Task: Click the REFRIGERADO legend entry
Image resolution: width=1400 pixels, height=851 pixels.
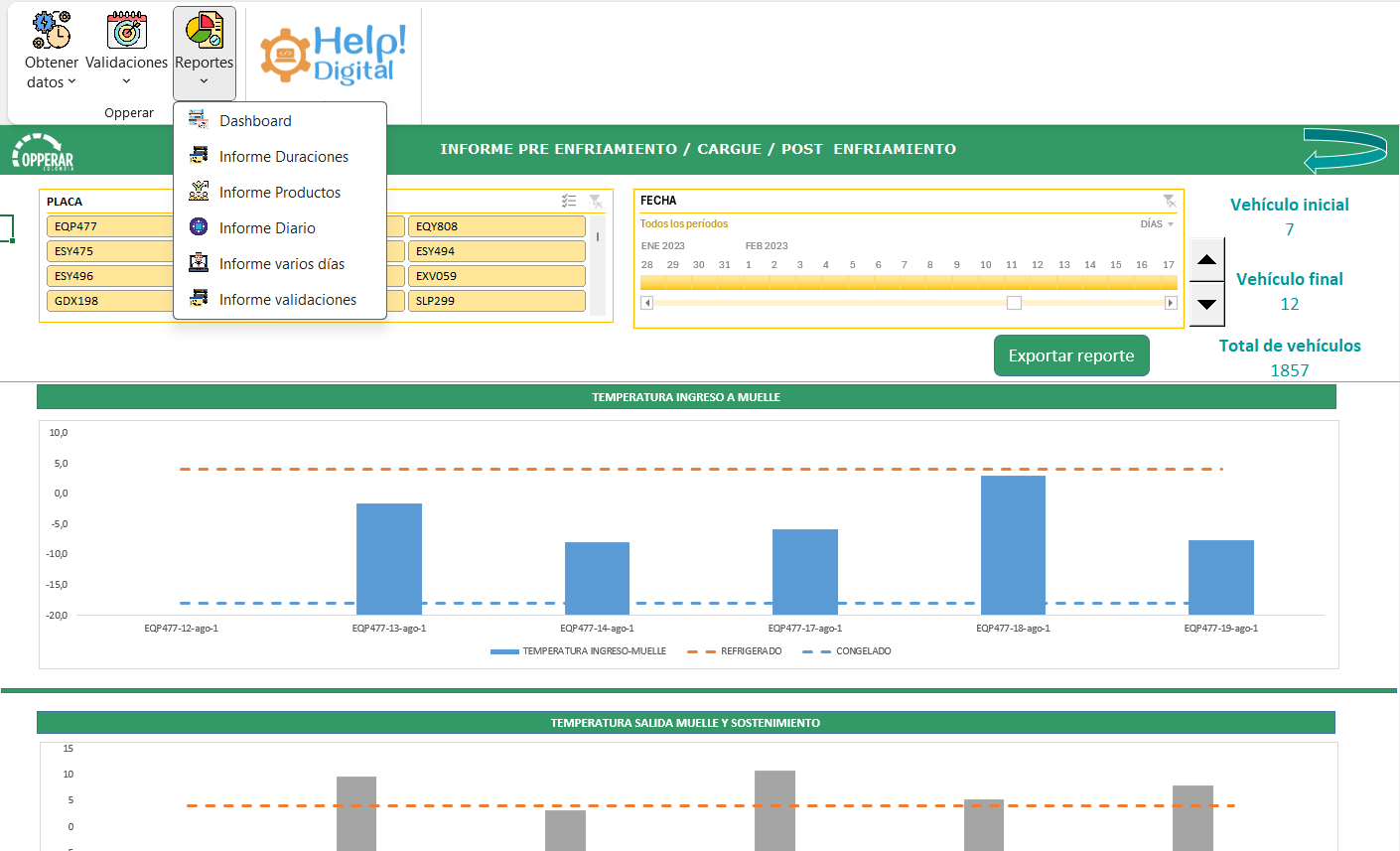Action: 735,651
